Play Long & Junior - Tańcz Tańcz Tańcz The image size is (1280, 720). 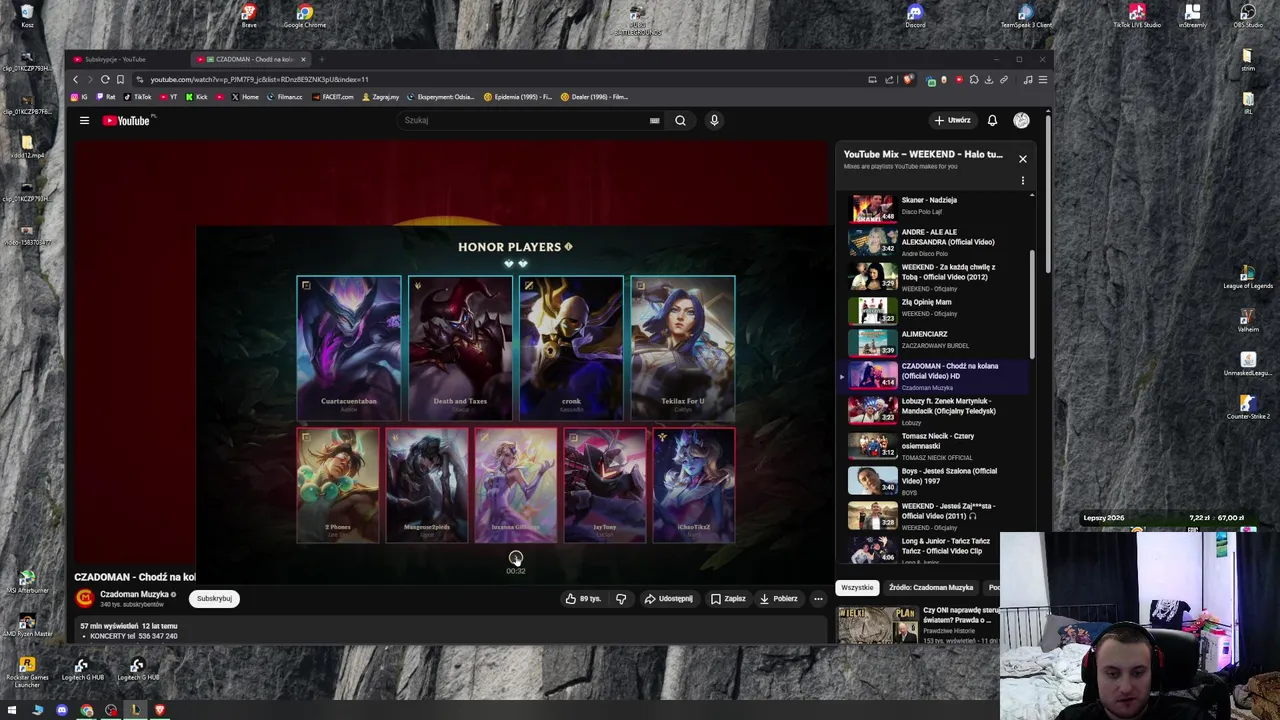pos(938,548)
